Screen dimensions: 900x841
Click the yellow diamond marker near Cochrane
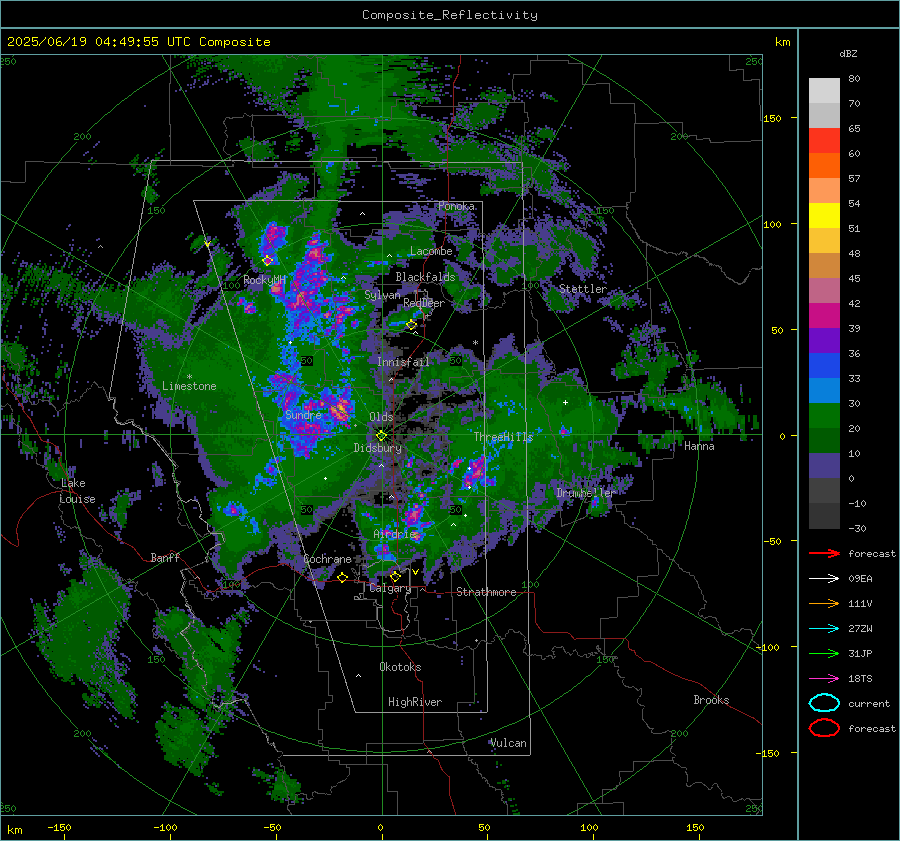[x=342, y=577]
